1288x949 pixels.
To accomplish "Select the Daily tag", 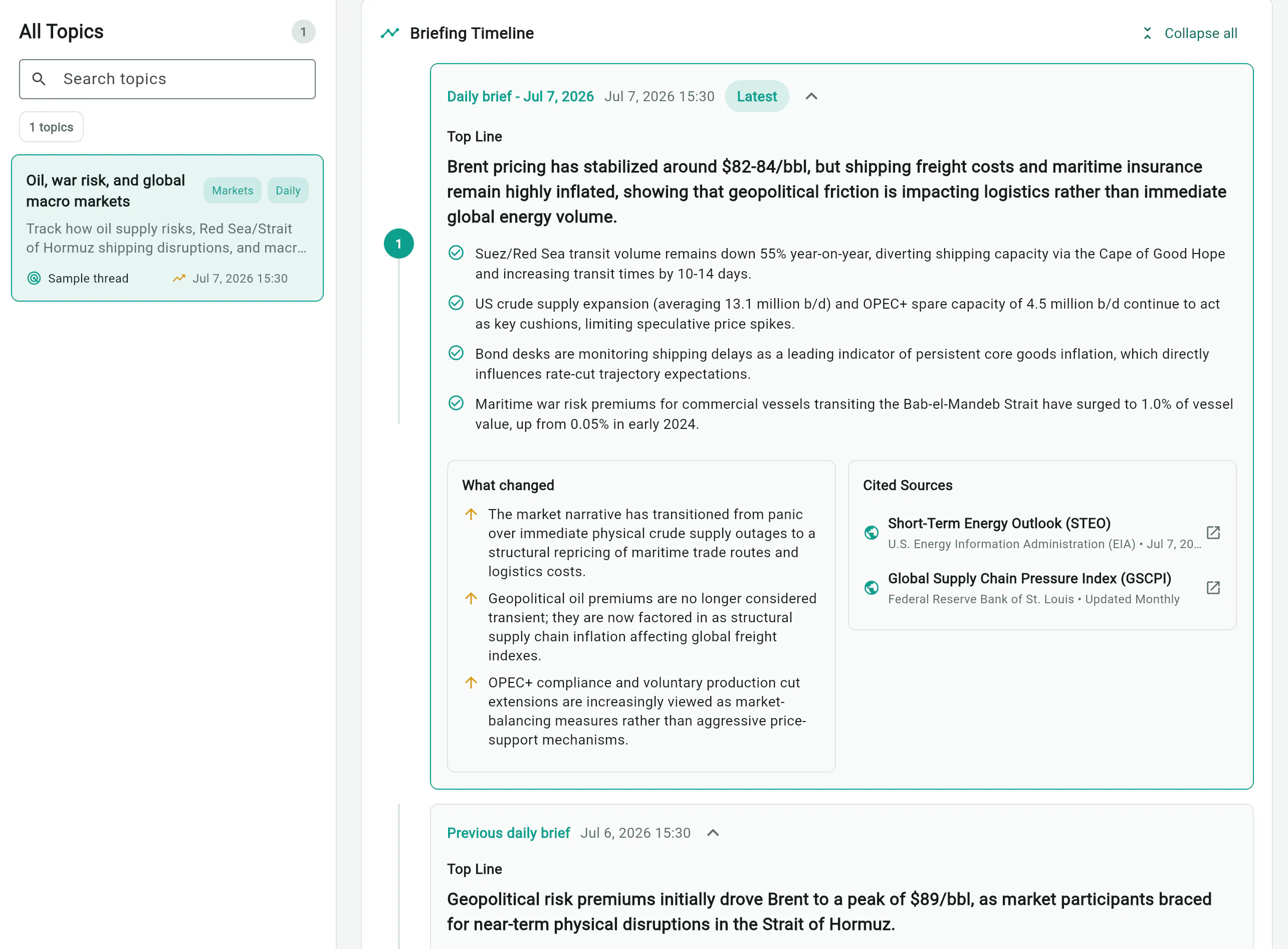I will (x=288, y=191).
